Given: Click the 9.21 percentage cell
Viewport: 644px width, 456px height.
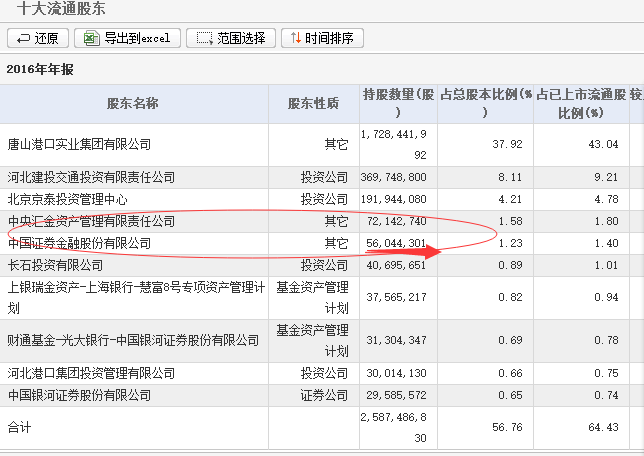Looking at the screenshot, I should (606, 177).
